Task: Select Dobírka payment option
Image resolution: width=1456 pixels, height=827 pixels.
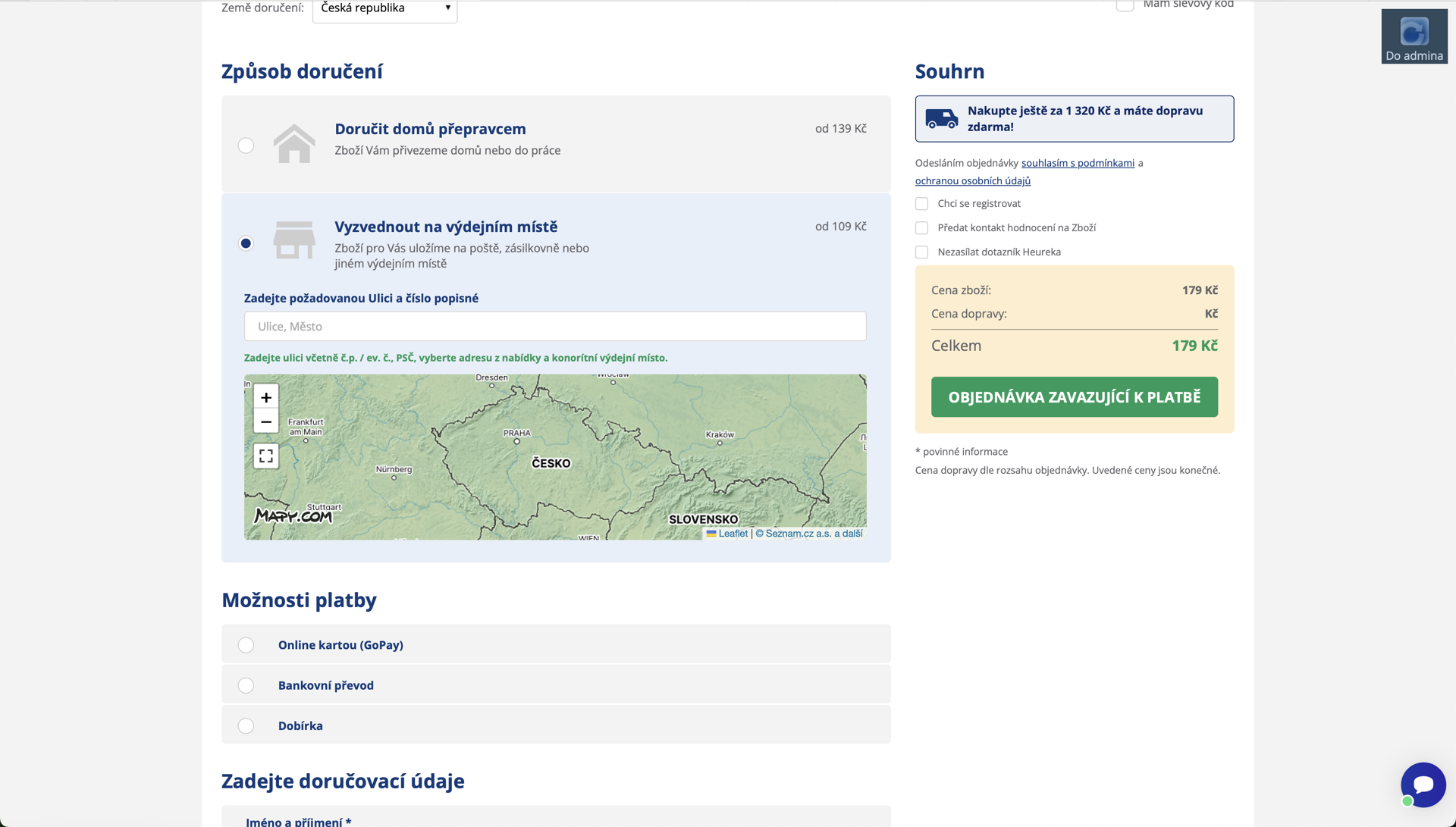Action: tap(246, 726)
